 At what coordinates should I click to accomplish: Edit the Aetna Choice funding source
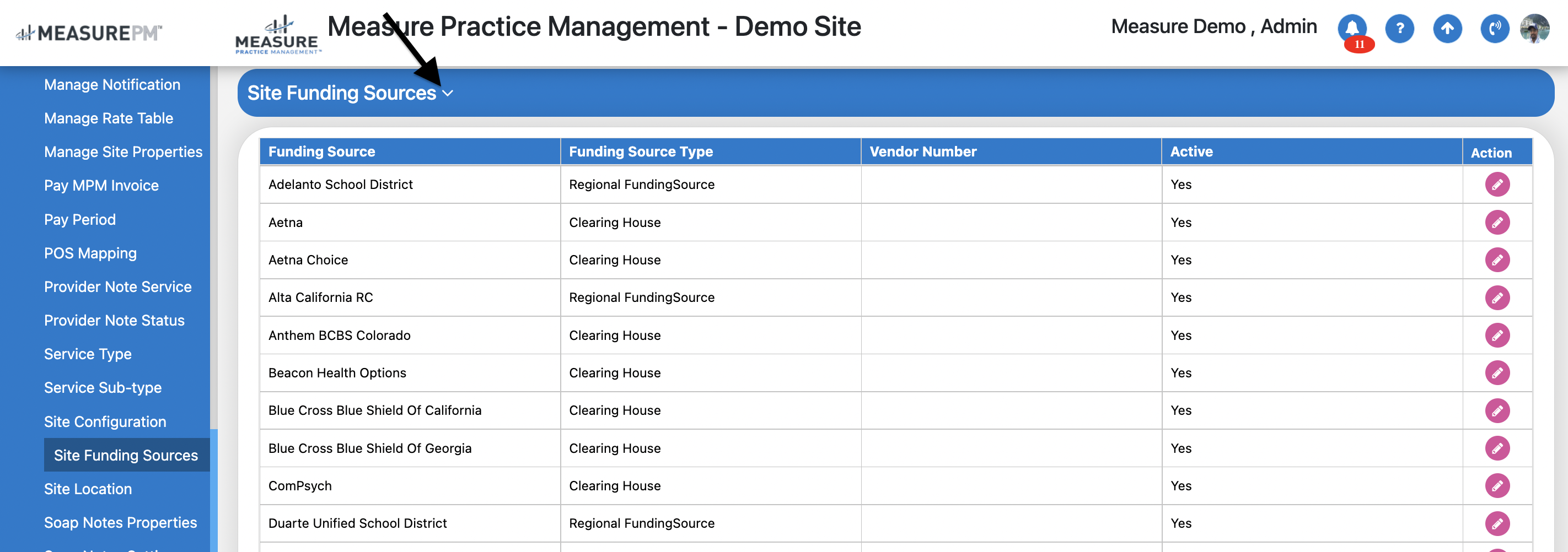point(1497,259)
